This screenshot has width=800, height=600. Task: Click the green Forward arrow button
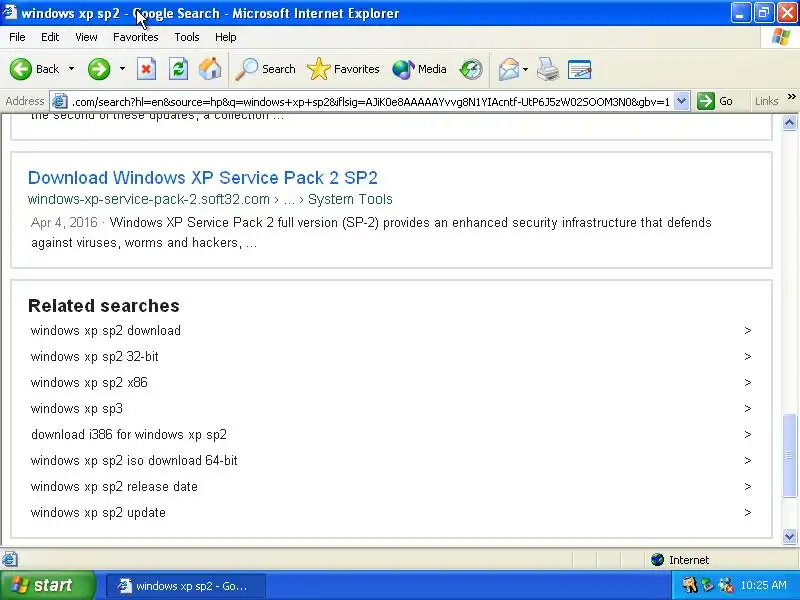tap(98, 69)
